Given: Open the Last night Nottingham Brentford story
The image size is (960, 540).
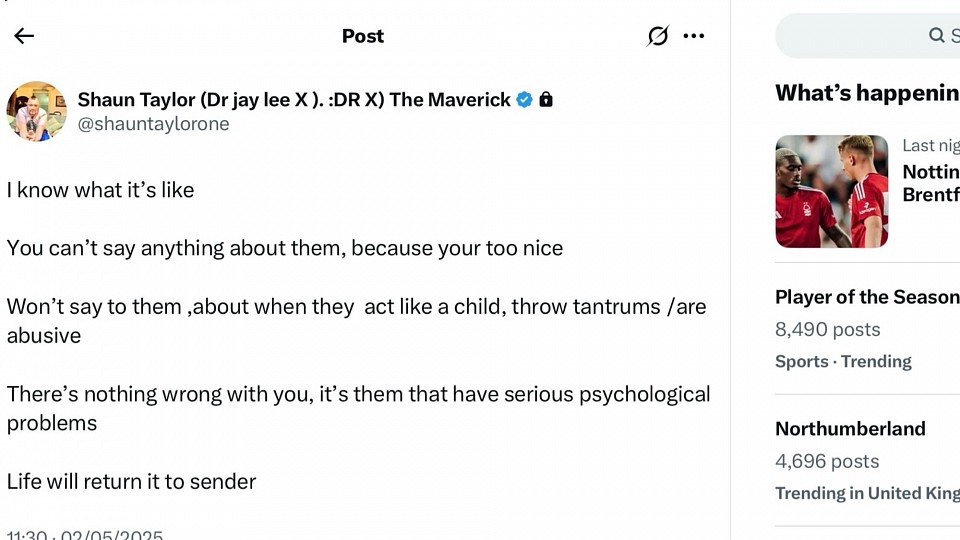Looking at the screenshot, I should pyautogui.click(x=868, y=191).
